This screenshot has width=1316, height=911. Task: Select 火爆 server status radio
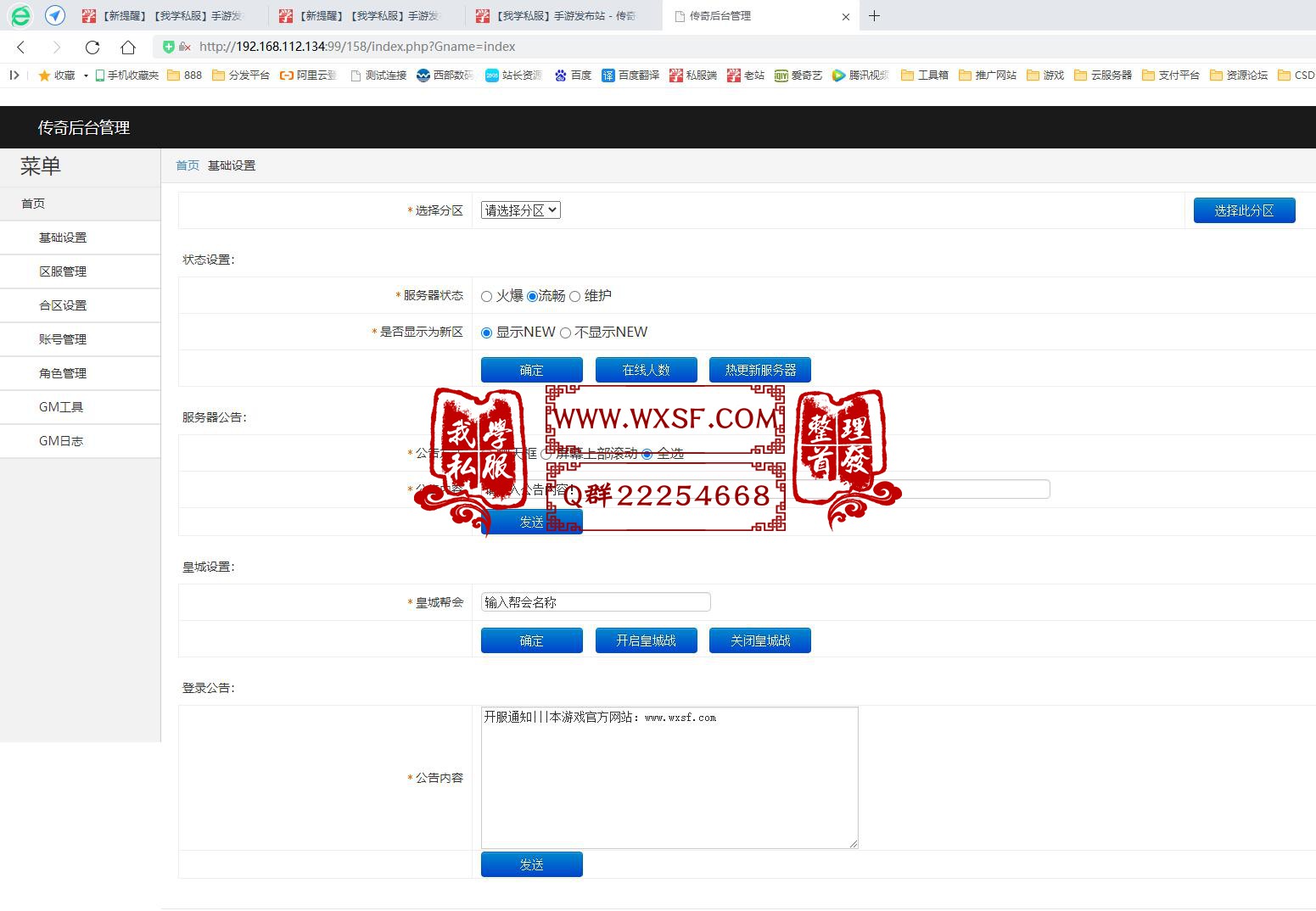tap(486, 296)
